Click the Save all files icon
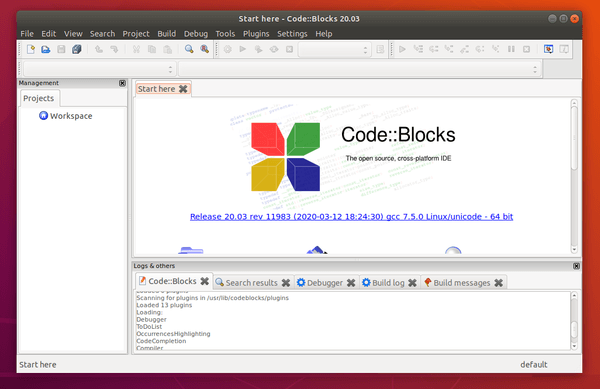 pyautogui.click(x=77, y=49)
